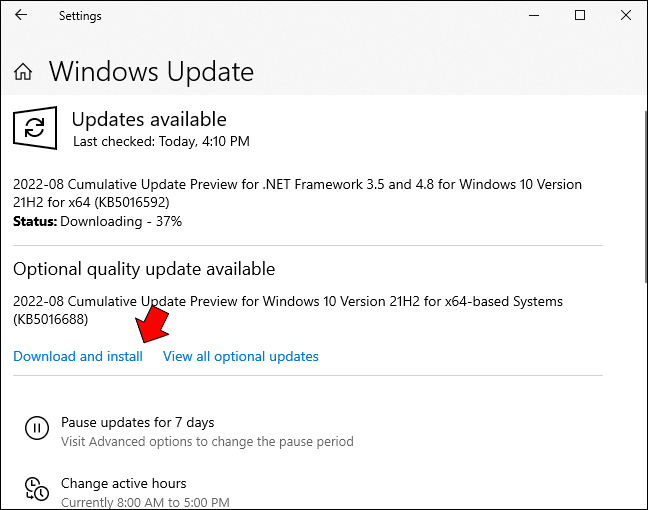Viewport: 648px width, 510px height.
Task: Close the Settings window
Action: (626, 15)
